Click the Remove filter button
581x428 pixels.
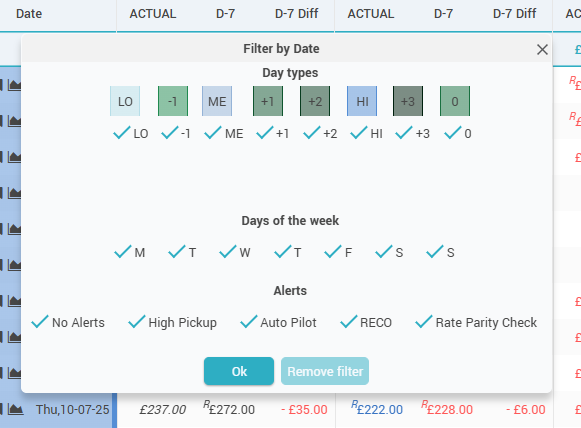(325, 371)
